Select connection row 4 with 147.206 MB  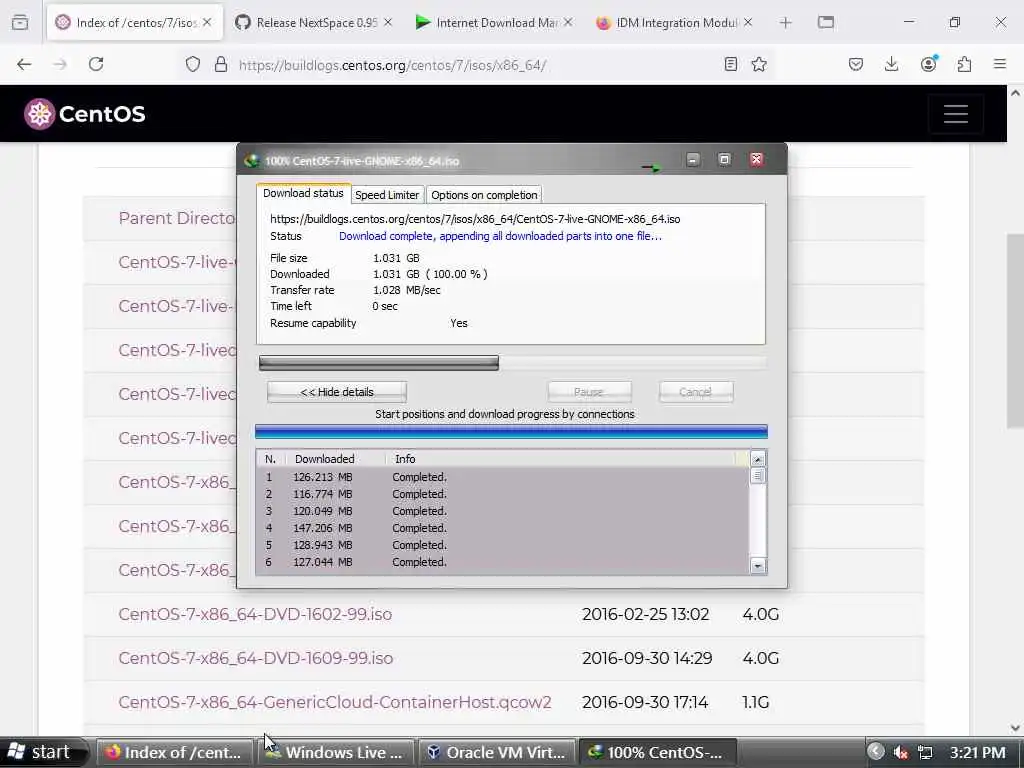[503, 528]
